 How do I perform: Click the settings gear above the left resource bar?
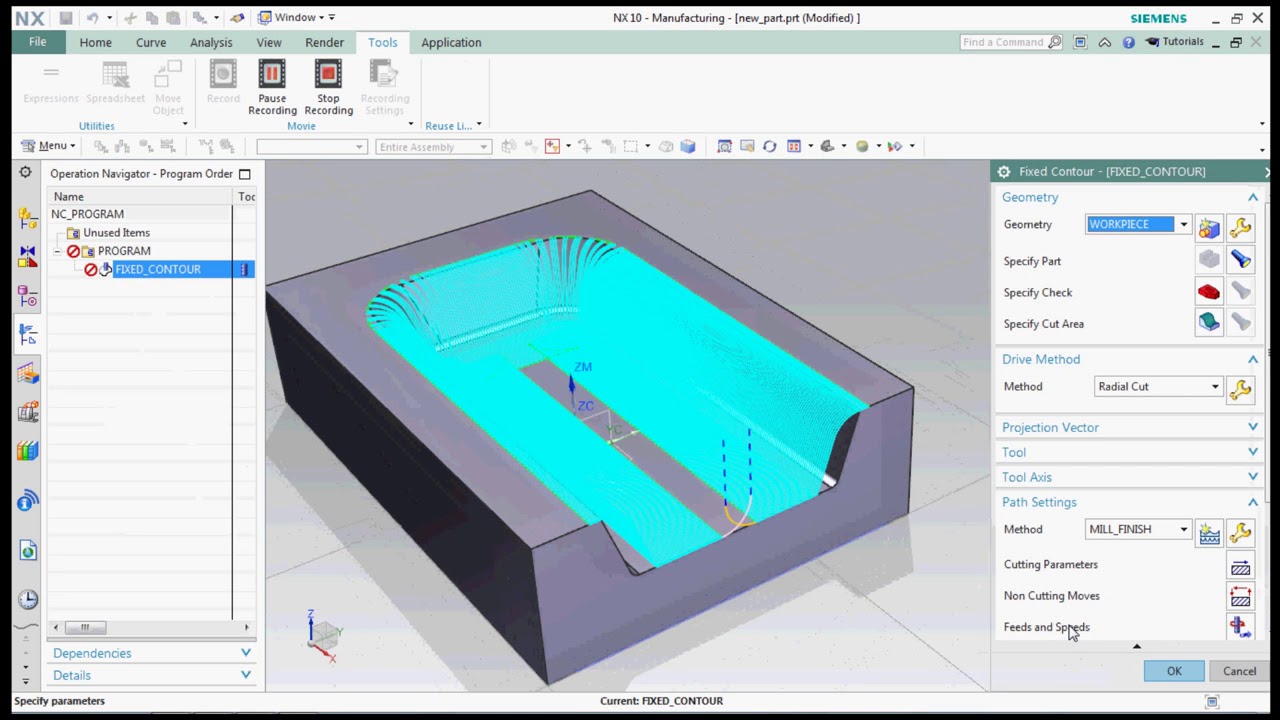click(x=25, y=173)
